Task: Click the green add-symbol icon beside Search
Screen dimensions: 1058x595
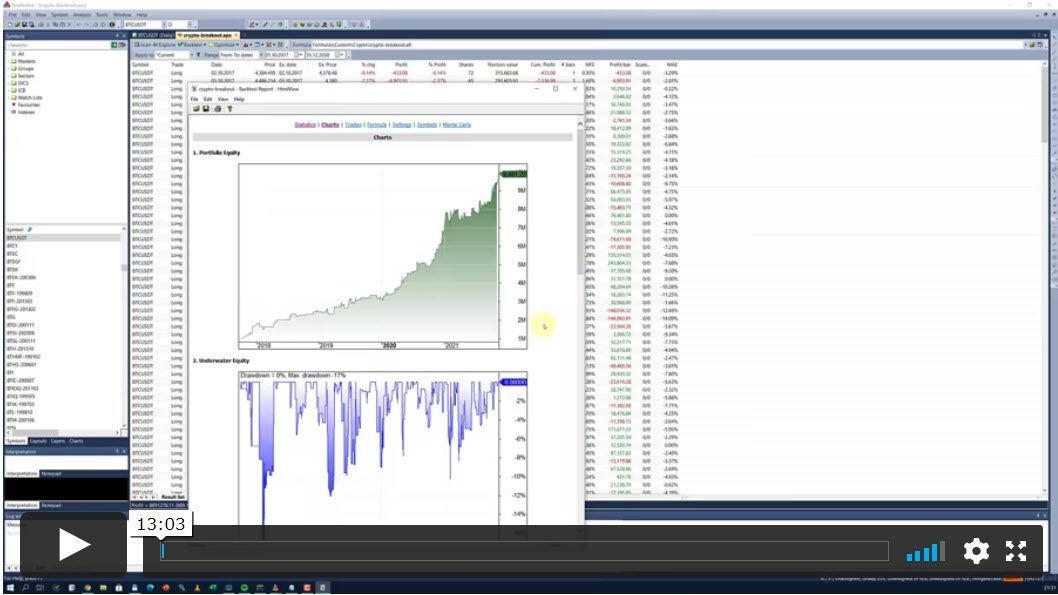Action: [x=114, y=45]
